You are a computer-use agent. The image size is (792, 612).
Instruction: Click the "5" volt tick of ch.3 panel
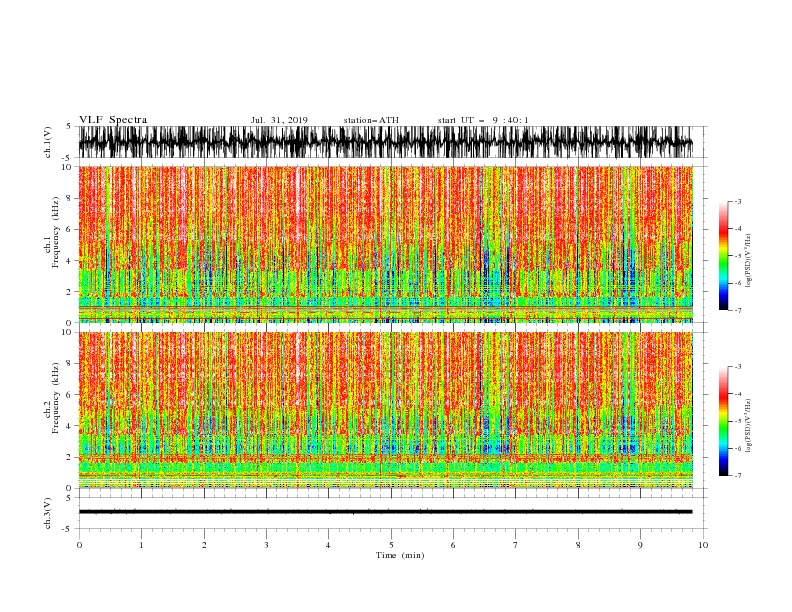pos(69,497)
